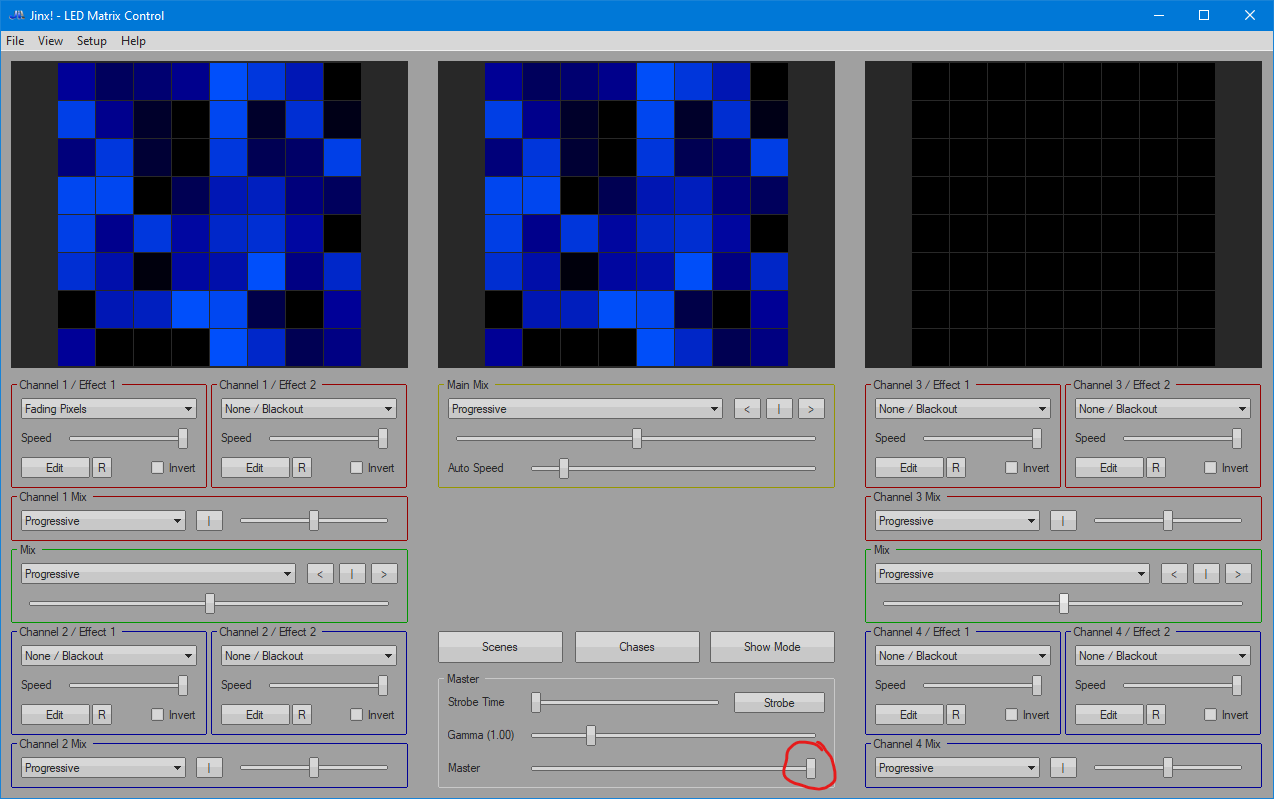Image resolution: width=1274 pixels, height=799 pixels.
Task: Click the Strobe button
Action: pyautogui.click(x=779, y=703)
